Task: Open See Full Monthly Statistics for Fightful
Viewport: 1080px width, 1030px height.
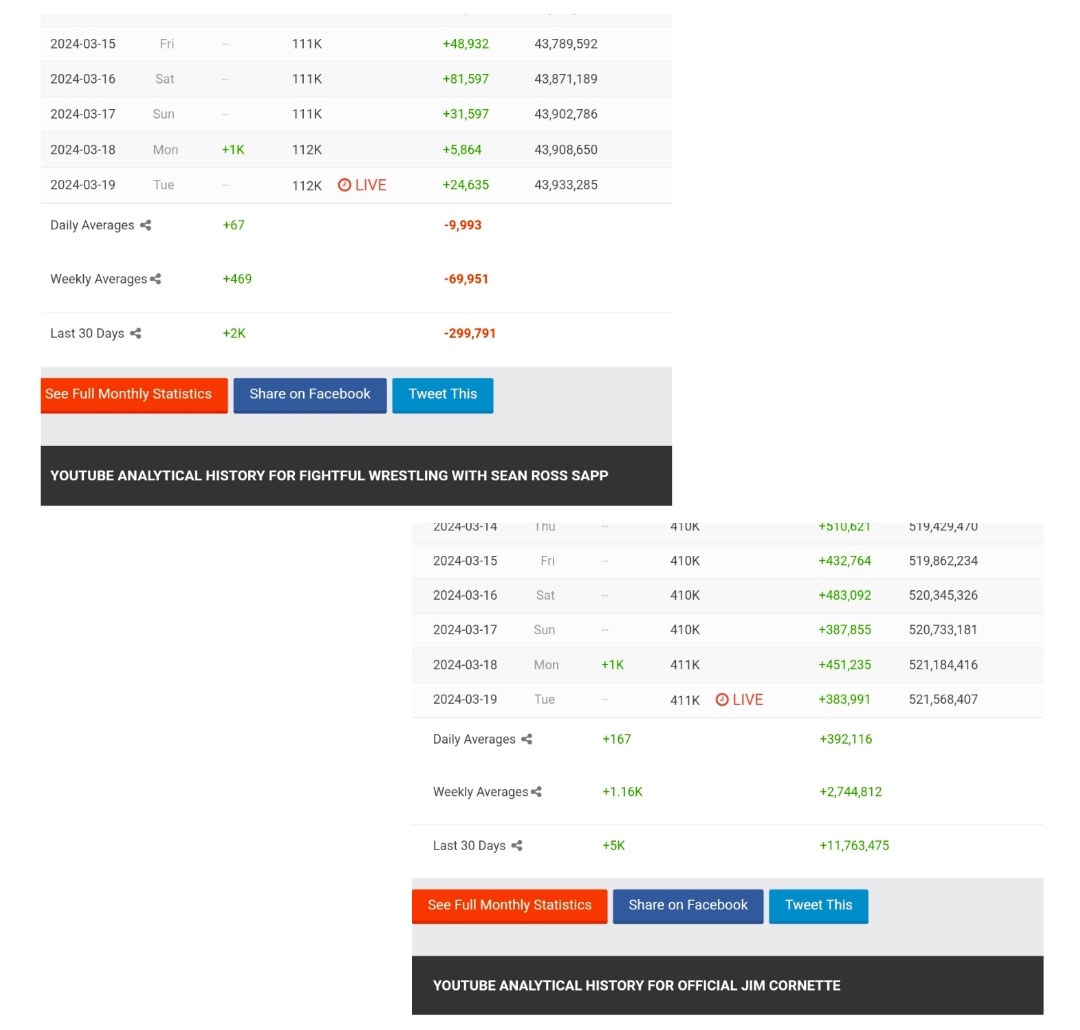Action: tap(132, 394)
